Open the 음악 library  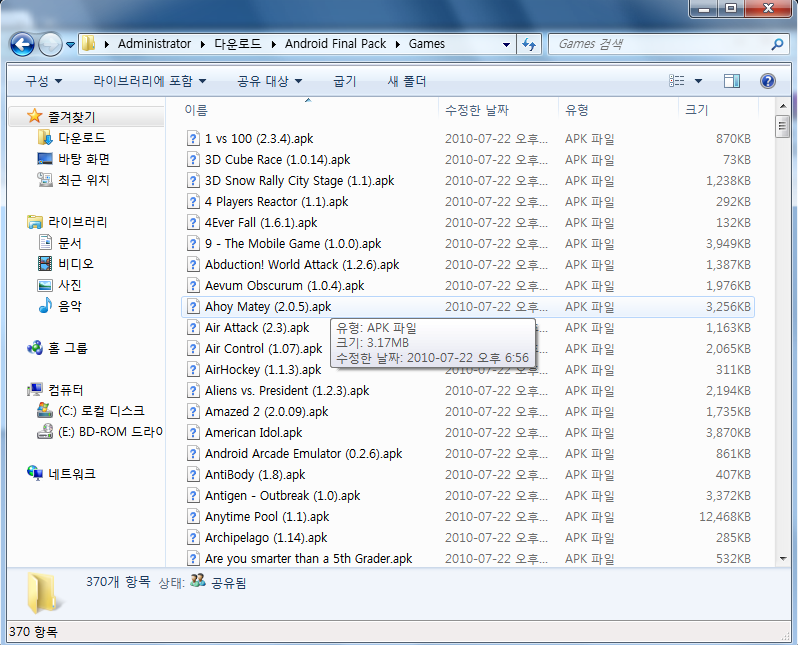(x=60, y=306)
